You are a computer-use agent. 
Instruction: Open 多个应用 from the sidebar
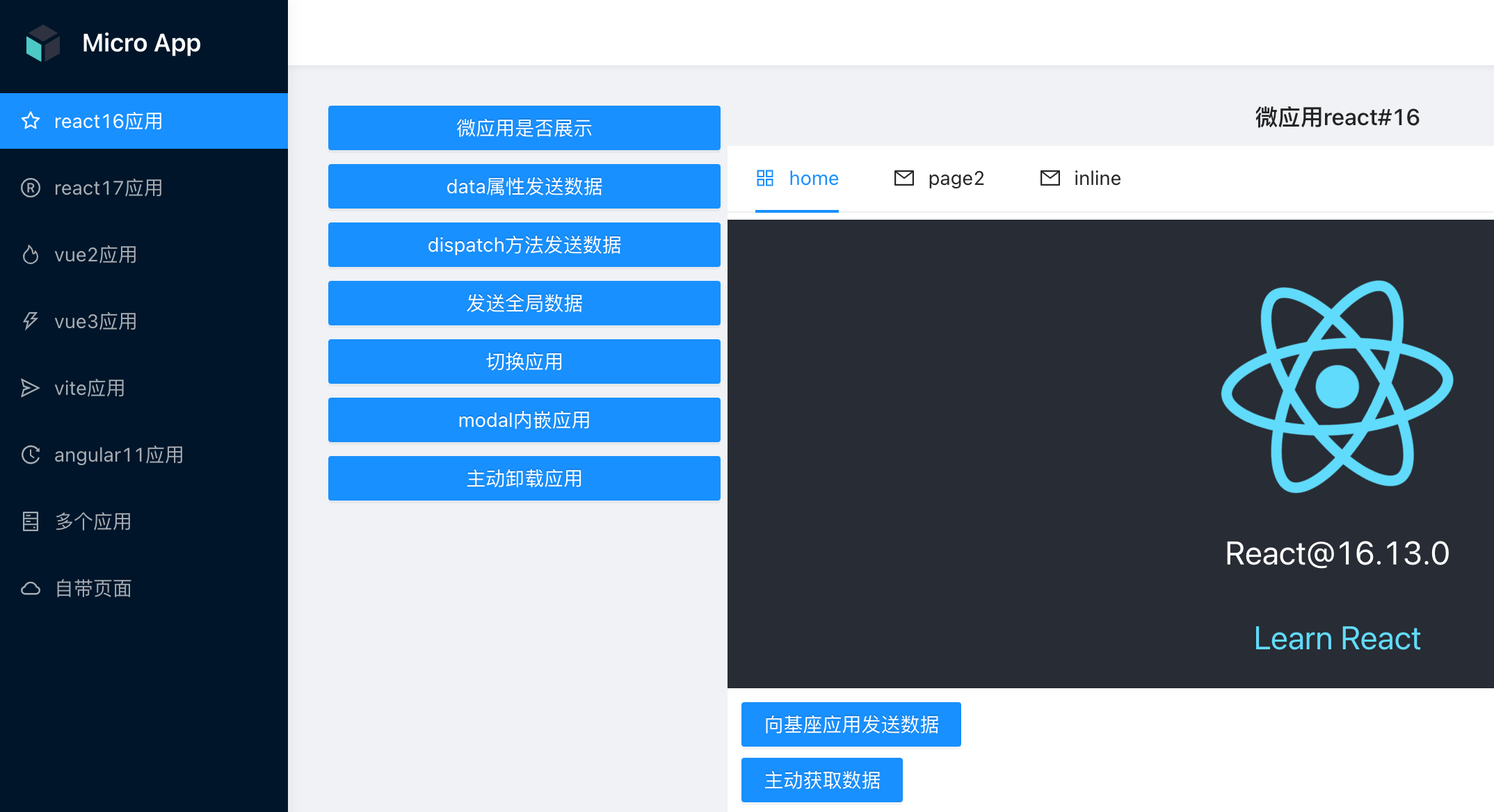[144, 521]
